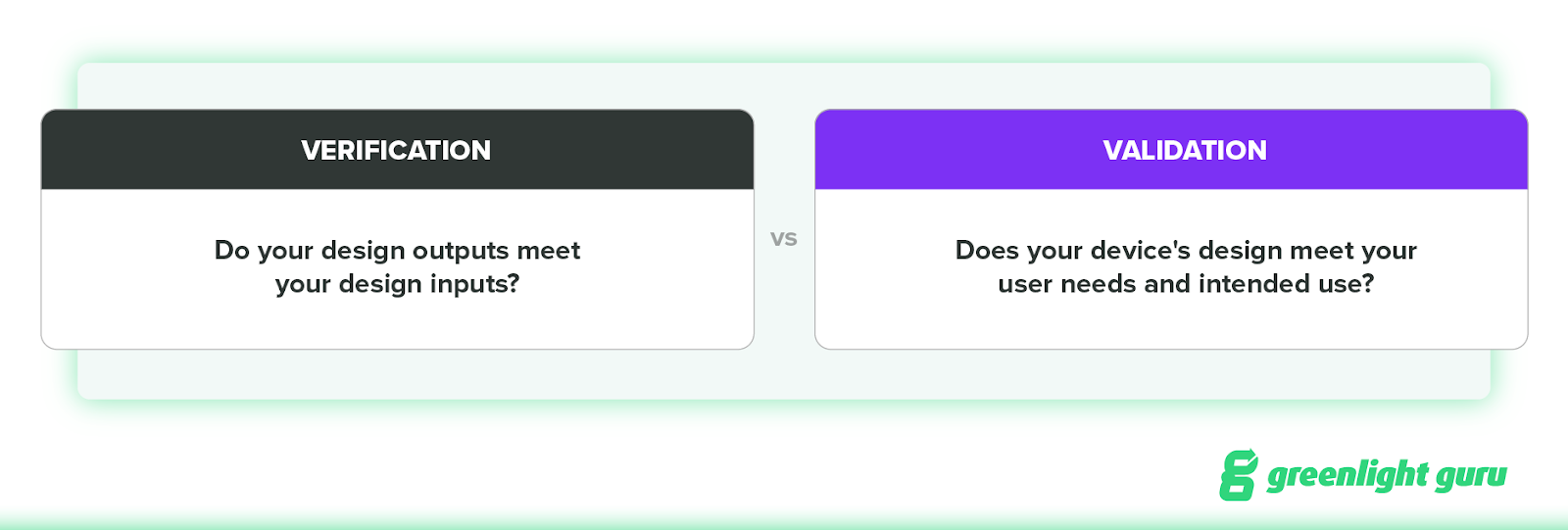Click the word 'guru' in the logo

pos(1471,477)
